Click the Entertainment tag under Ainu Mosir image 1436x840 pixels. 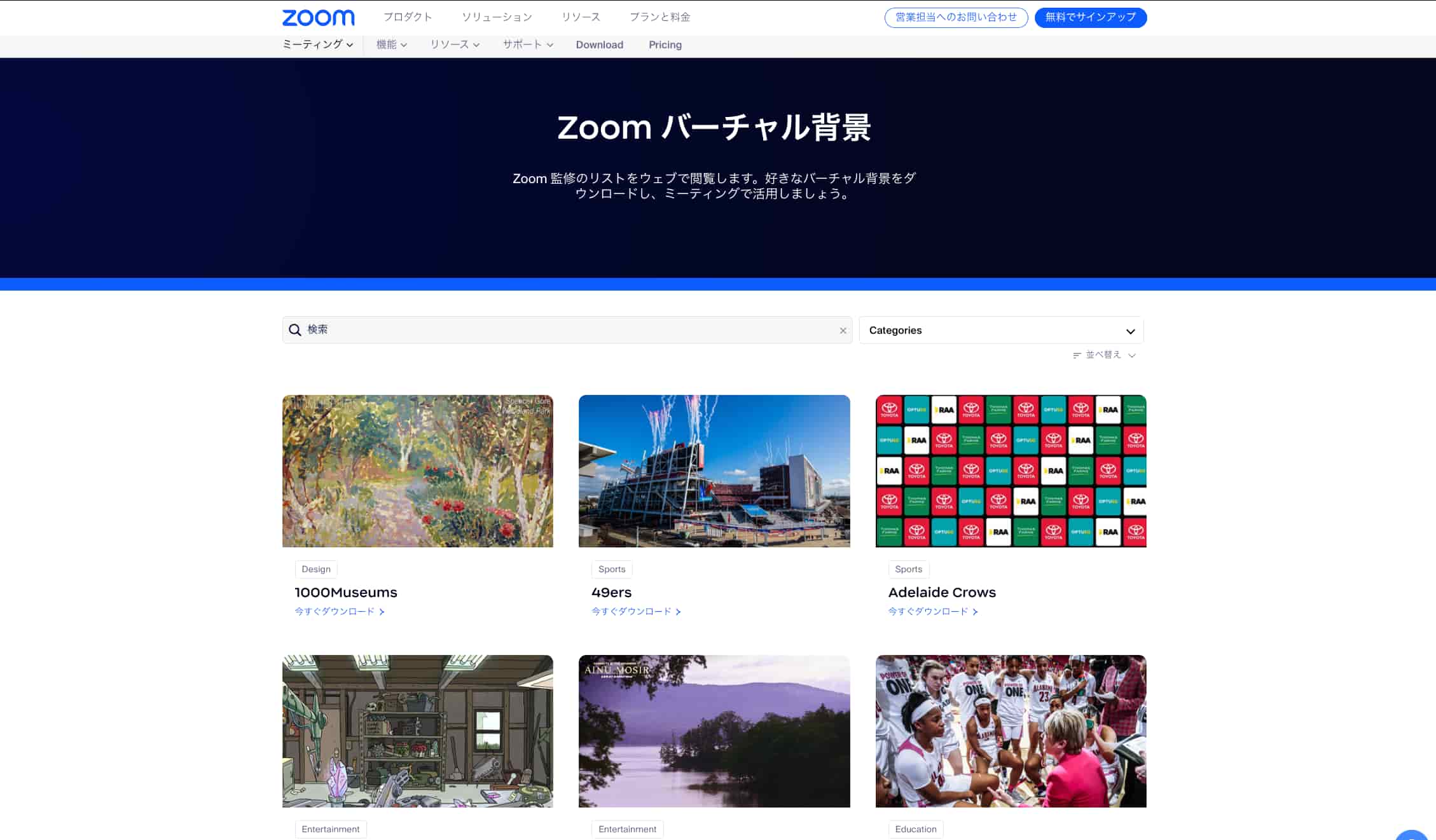pyautogui.click(x=627, y=829)
